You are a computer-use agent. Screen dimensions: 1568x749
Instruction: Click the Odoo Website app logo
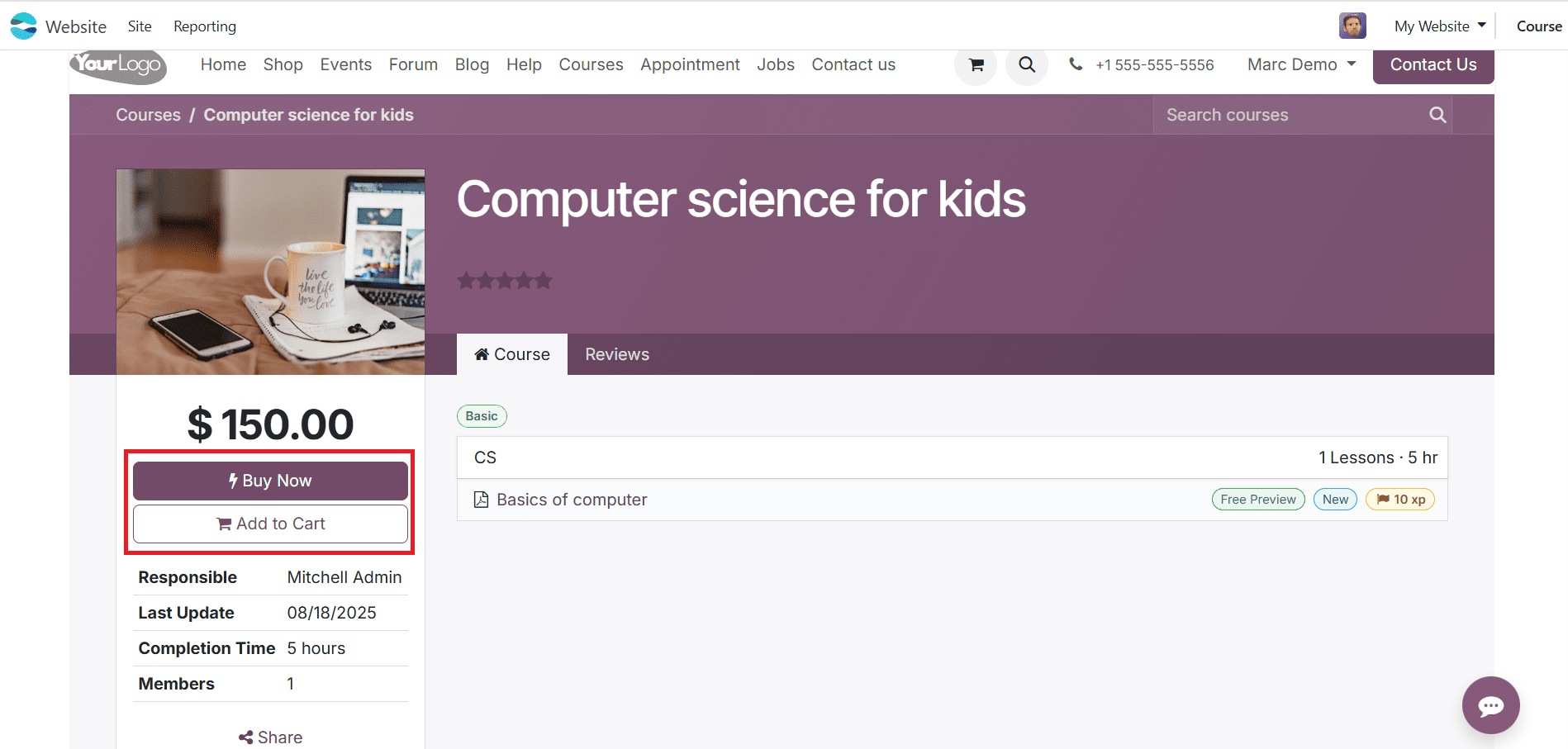[x=24, y=26]
